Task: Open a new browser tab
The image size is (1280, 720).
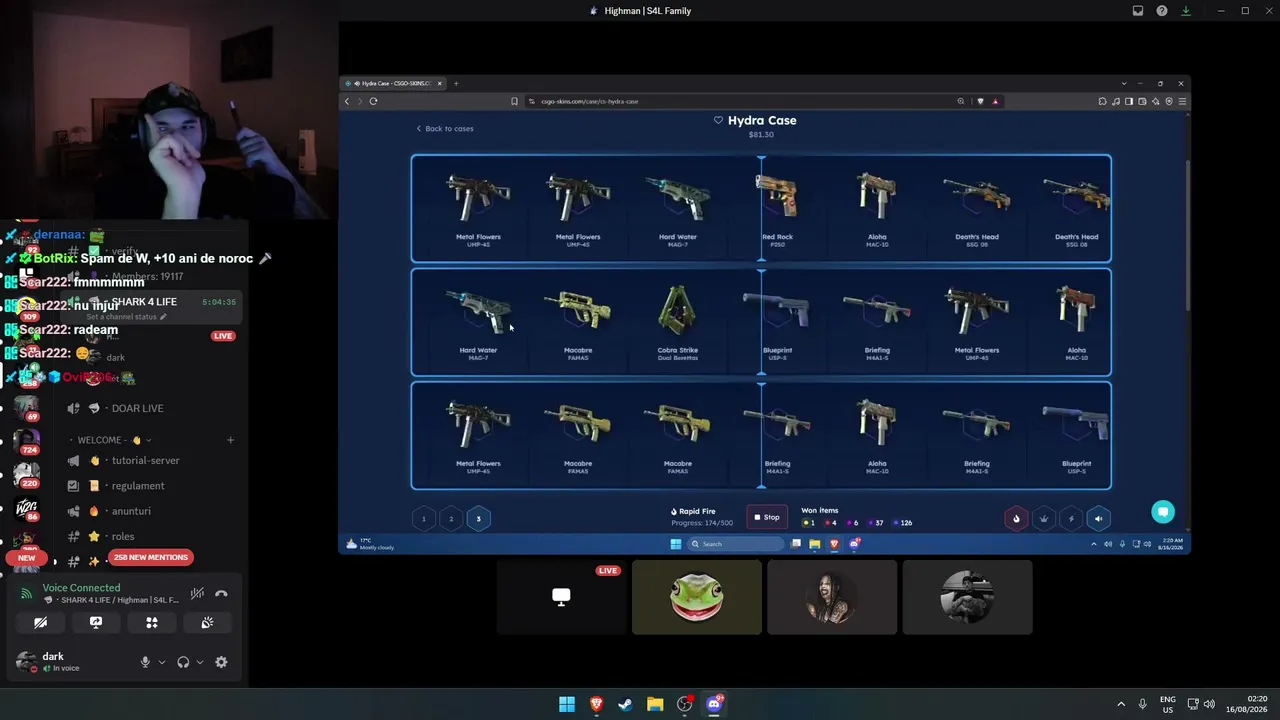Action: point(456,84)
